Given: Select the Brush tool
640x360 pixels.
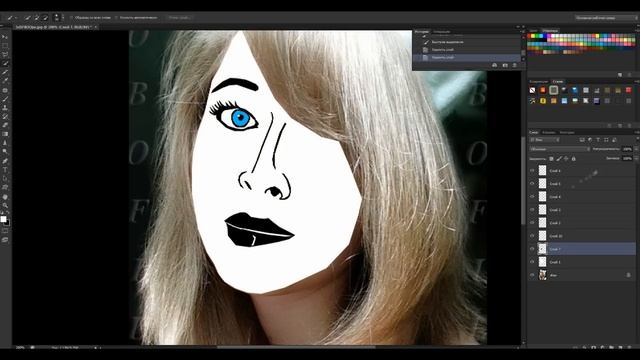Looking at the screenshot, I should [x=5, y=99].
